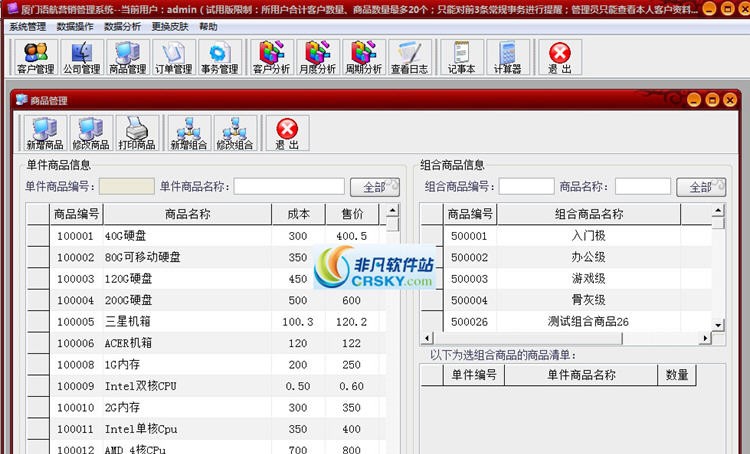
Task: Click price value 400.5
Action: (352, 236)
